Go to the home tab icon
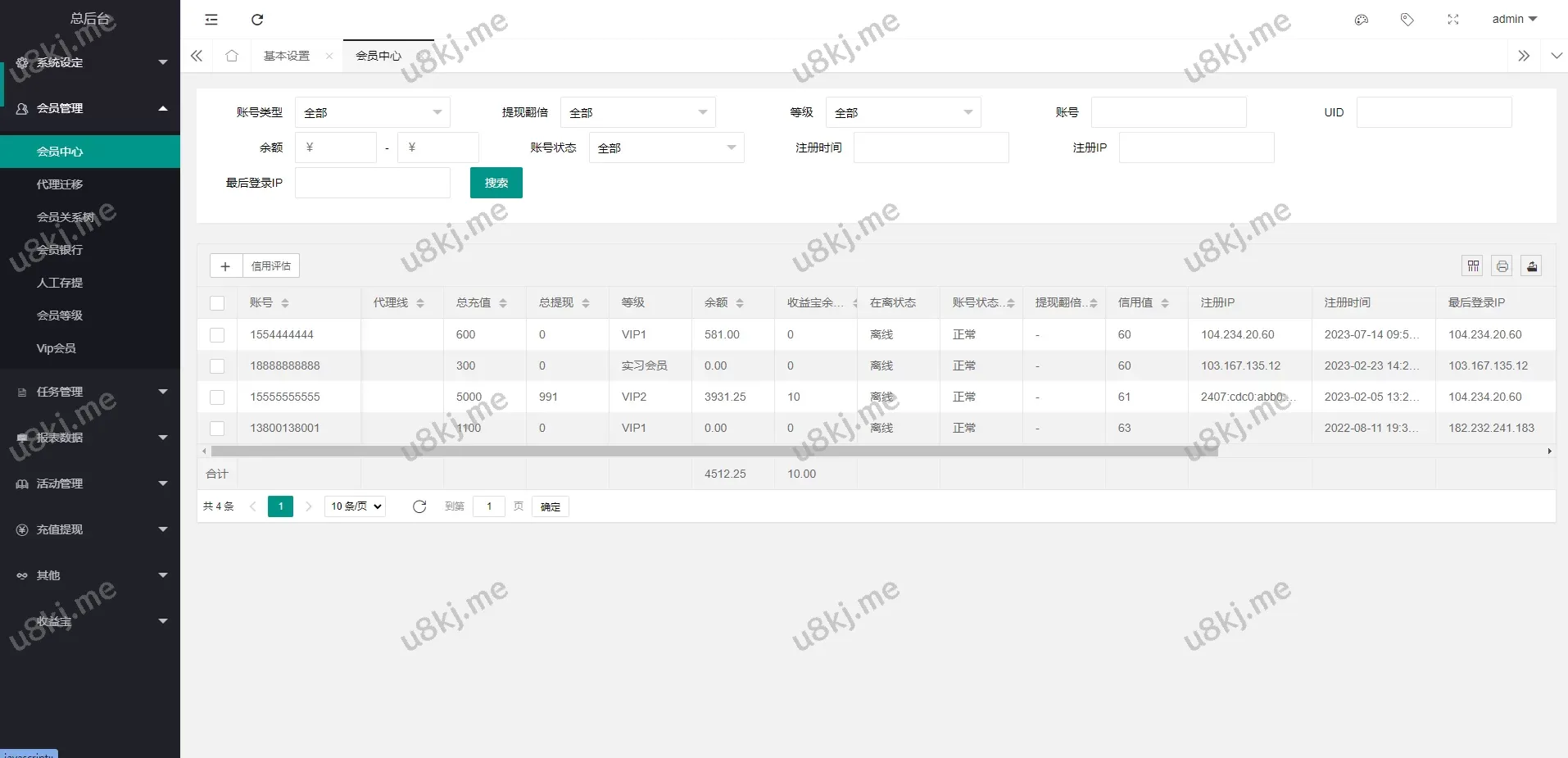The height and width of the screenshot is (758, 1568). pos(232,56)
